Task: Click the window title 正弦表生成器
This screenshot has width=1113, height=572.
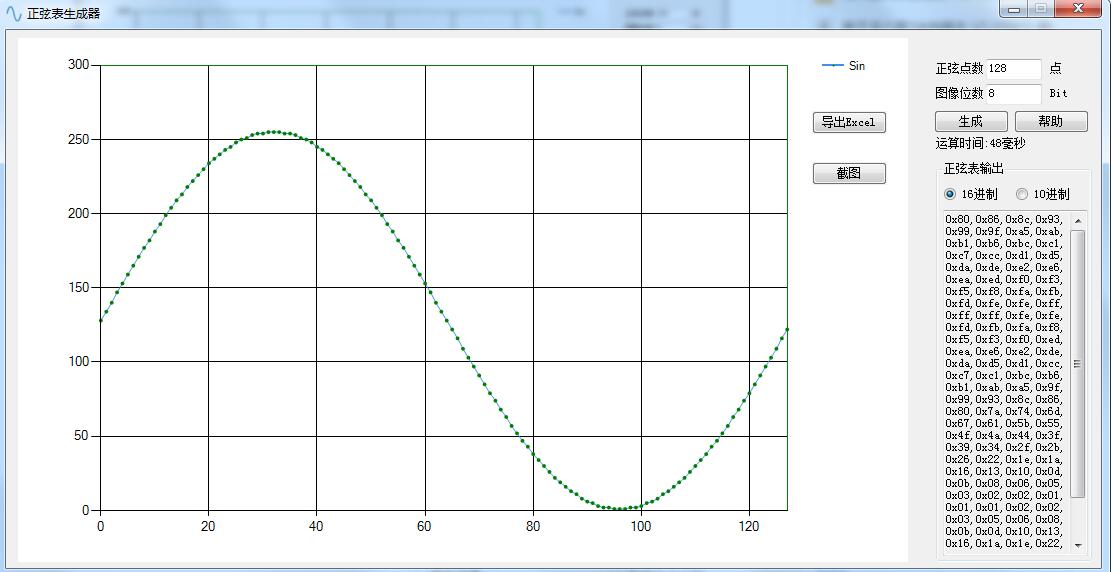Action: pyautogui.click(x=64, y=13)
